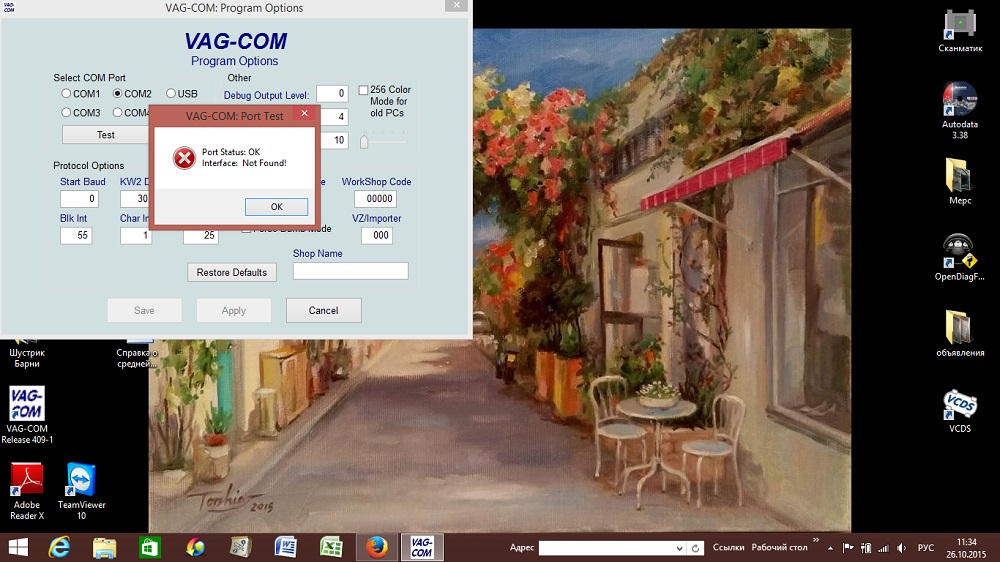
Task: Open Microsoft Excel from taskbar
Action: (331, 547)
